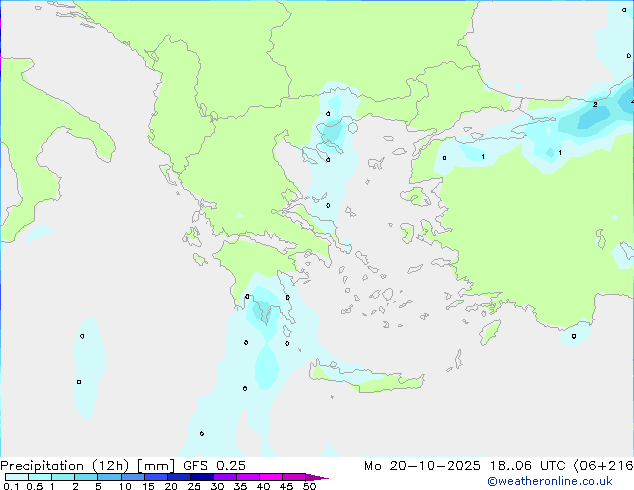The image size is (634, 490).
Task: Click the 25–30 mm navy legend swatch
Action: tap(201, 477)
